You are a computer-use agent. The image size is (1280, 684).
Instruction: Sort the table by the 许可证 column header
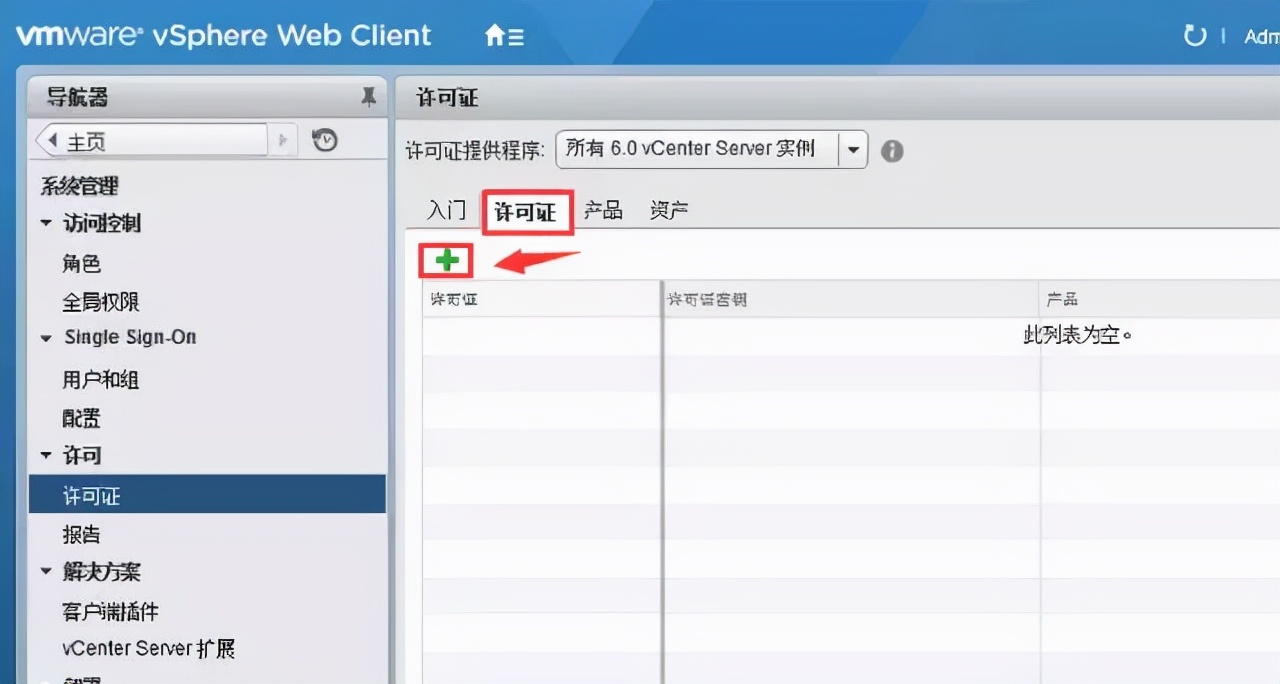[455, 298]
